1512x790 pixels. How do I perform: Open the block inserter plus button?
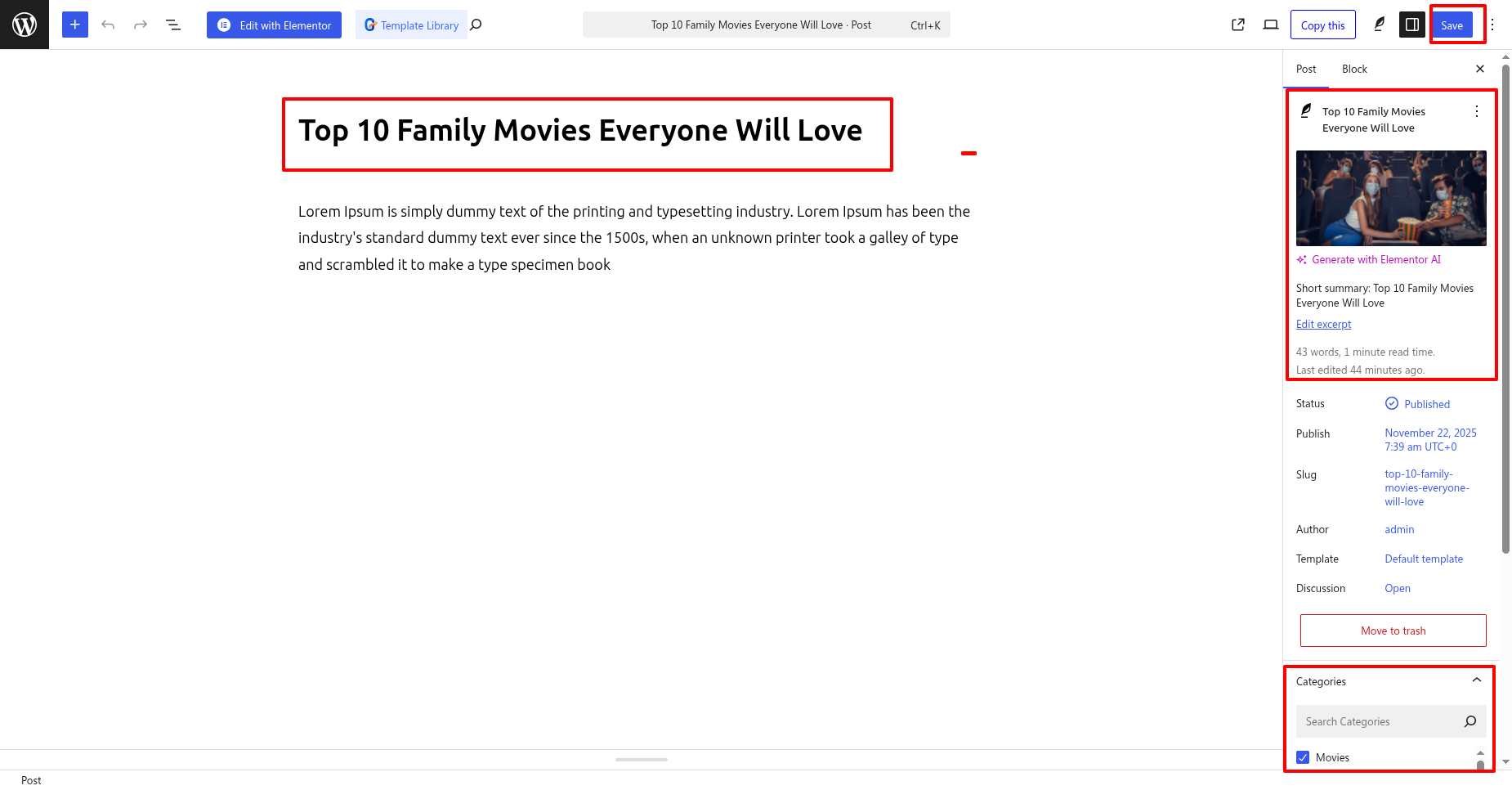[75, 25]
